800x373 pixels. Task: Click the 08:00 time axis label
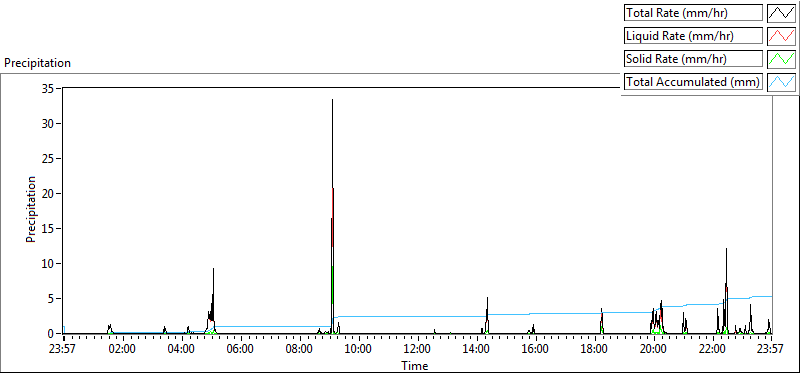pyautogui.click(x=299, y=350)
